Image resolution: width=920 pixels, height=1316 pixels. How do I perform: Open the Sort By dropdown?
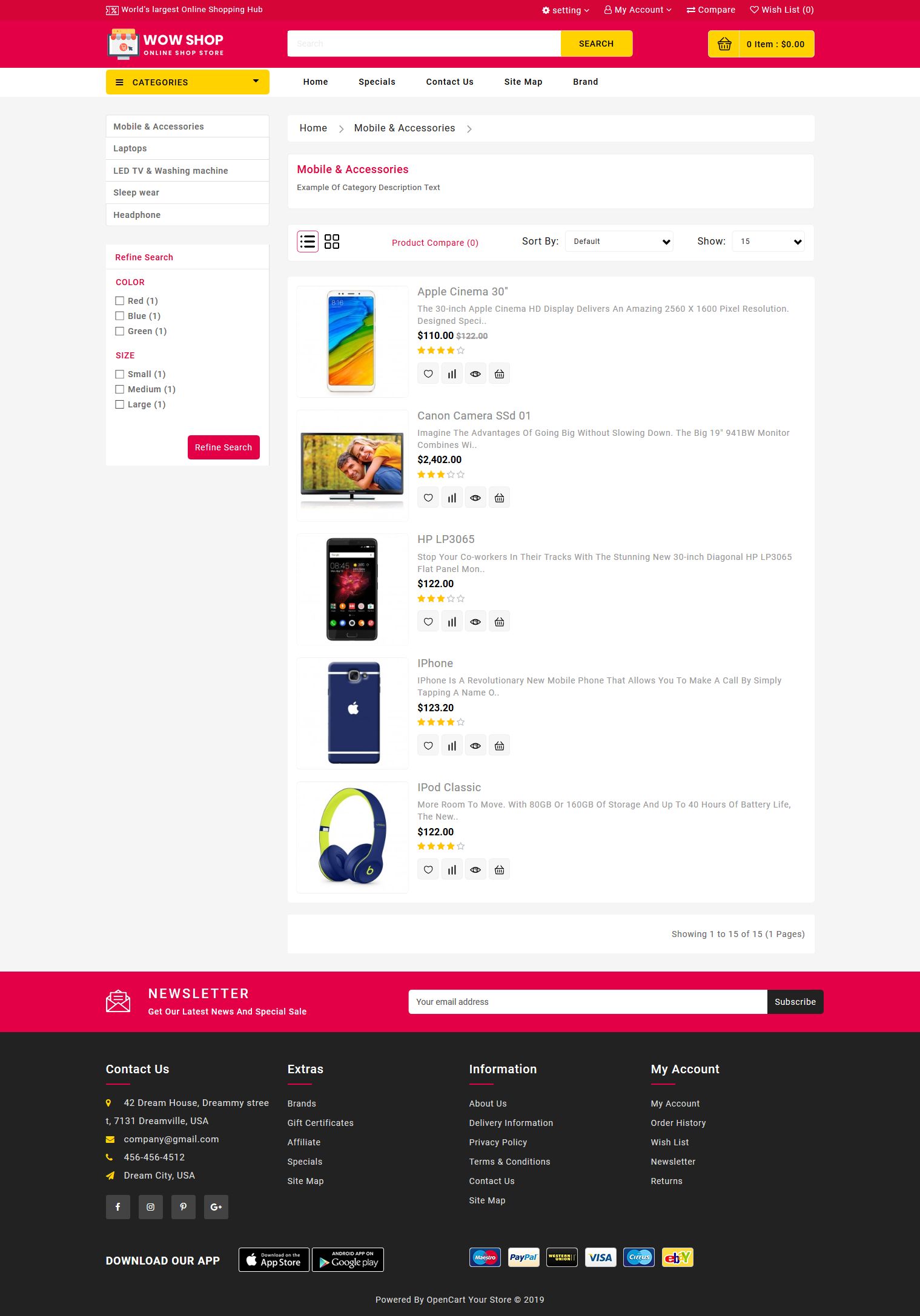619,242
